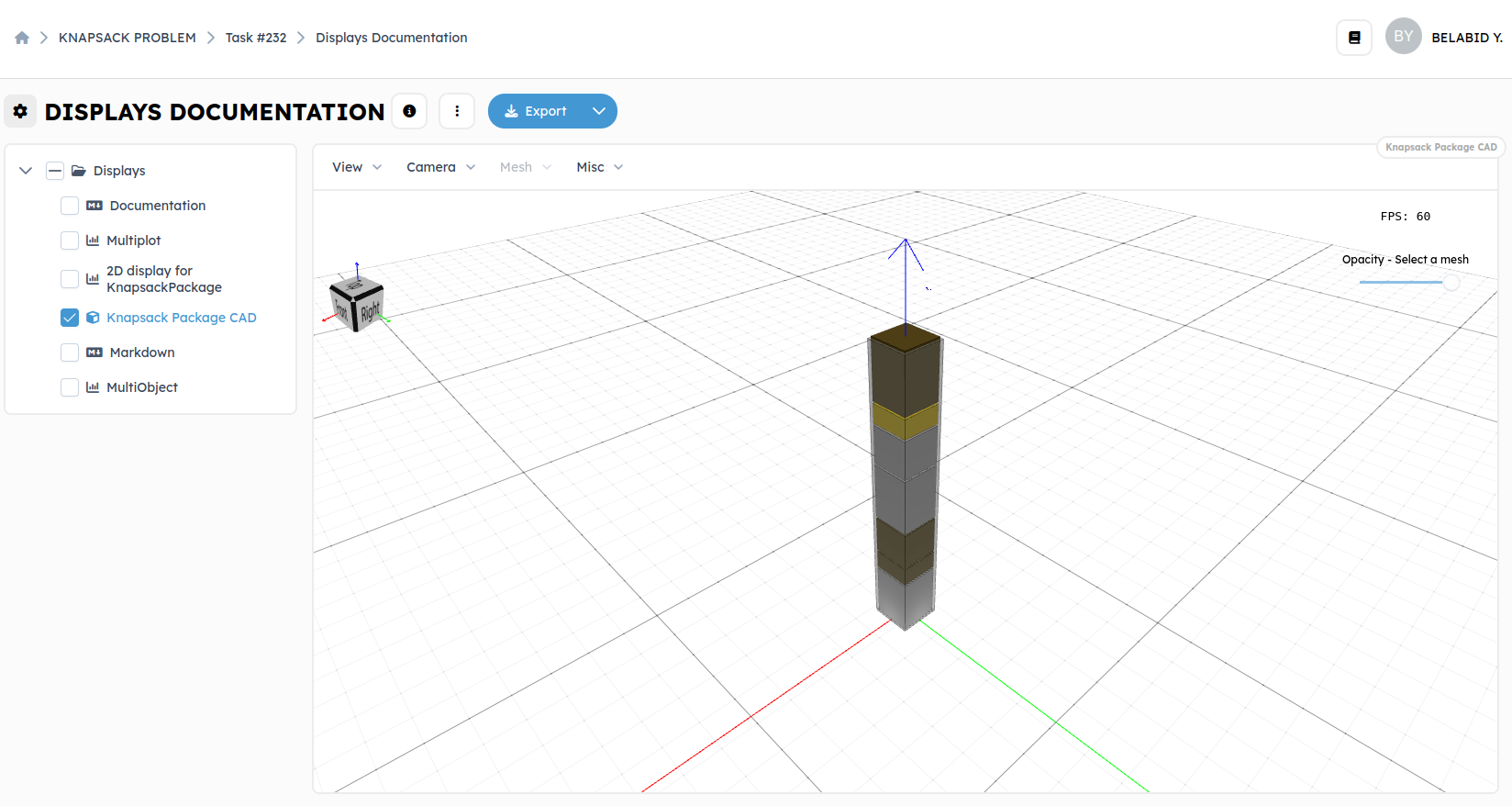Select the Markdown tree label
The image size is (1512, 806).
tap(142, 353)
